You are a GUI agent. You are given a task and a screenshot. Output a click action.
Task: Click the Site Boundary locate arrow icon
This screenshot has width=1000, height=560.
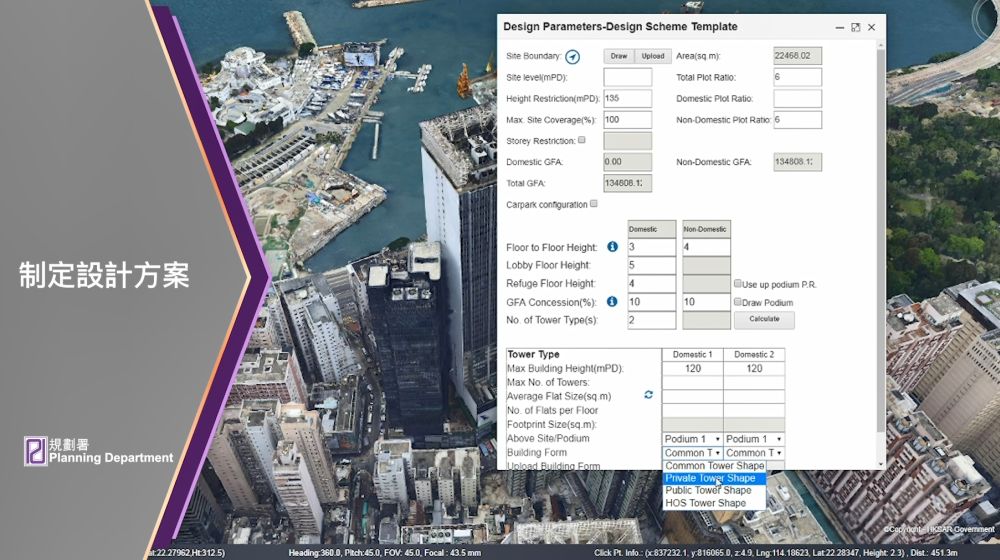(x=573, y=57)
